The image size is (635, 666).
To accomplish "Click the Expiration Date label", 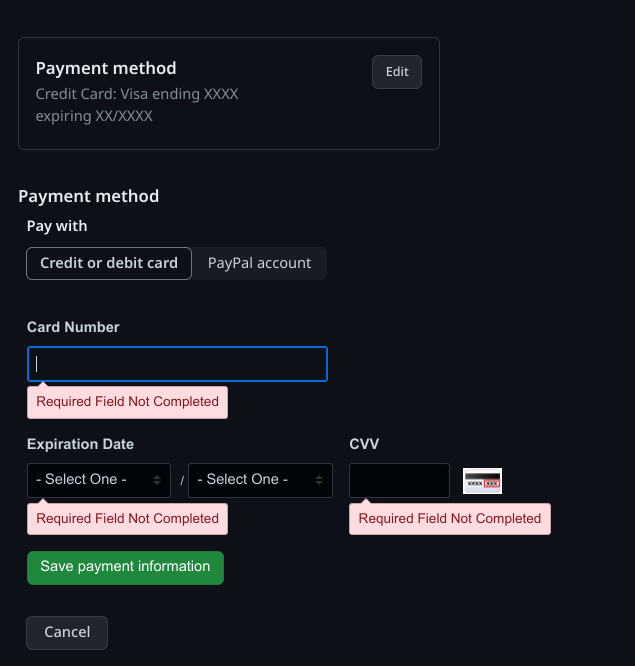I will 80,444.
